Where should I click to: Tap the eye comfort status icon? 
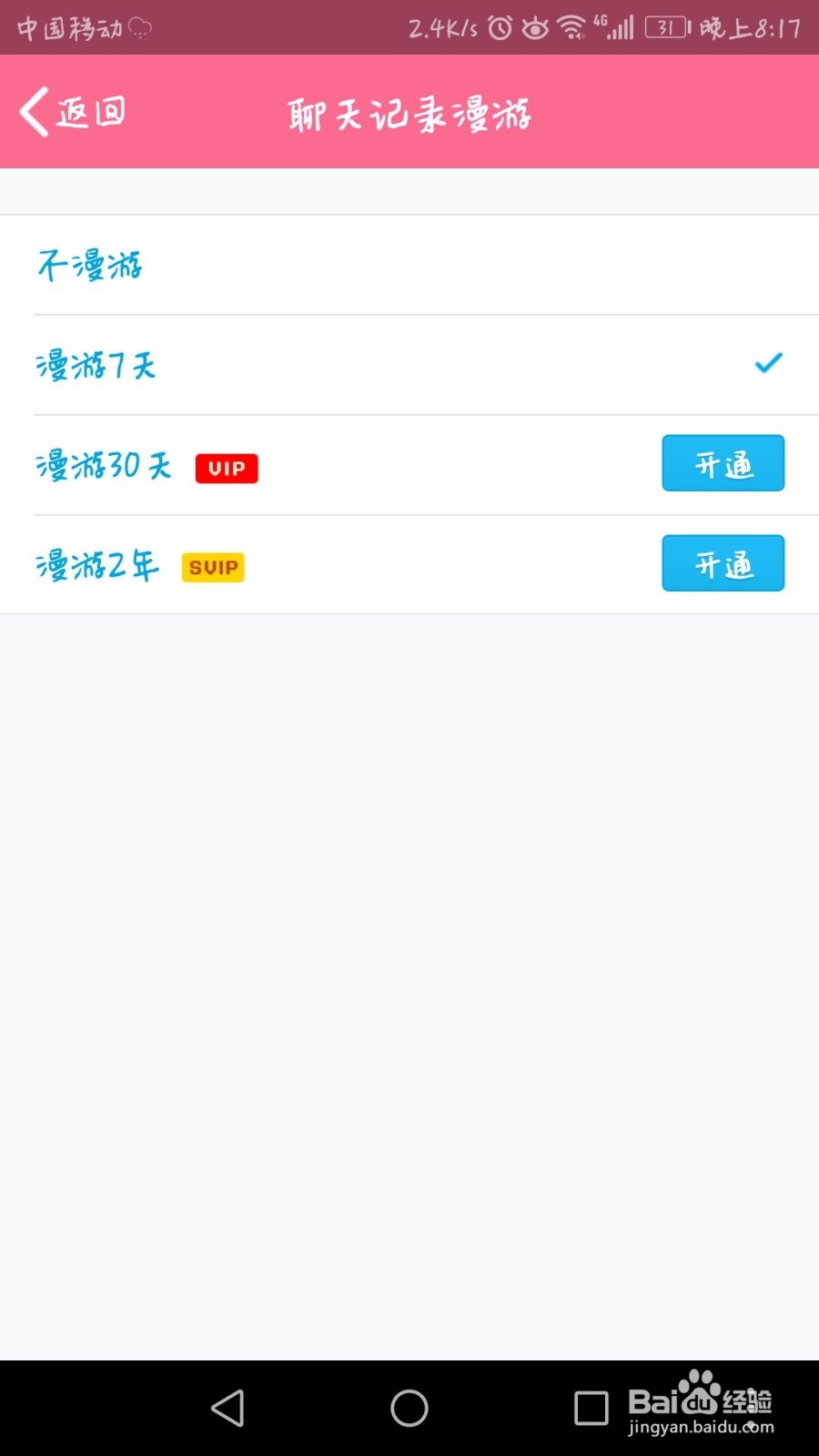tap(535, 28)
